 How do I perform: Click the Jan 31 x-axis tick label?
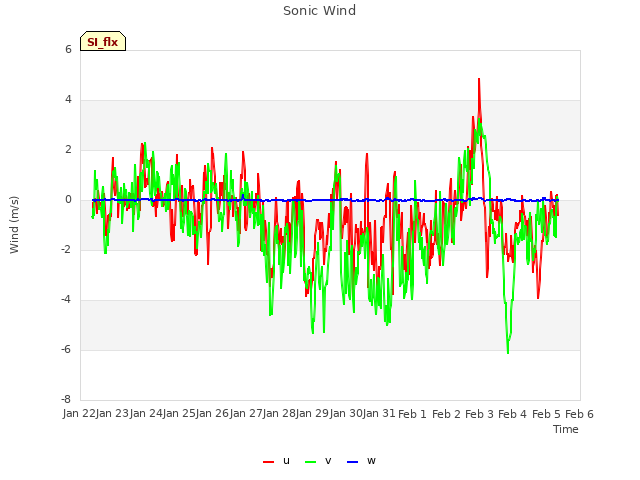pyautogui.click(x=379, y=413)
